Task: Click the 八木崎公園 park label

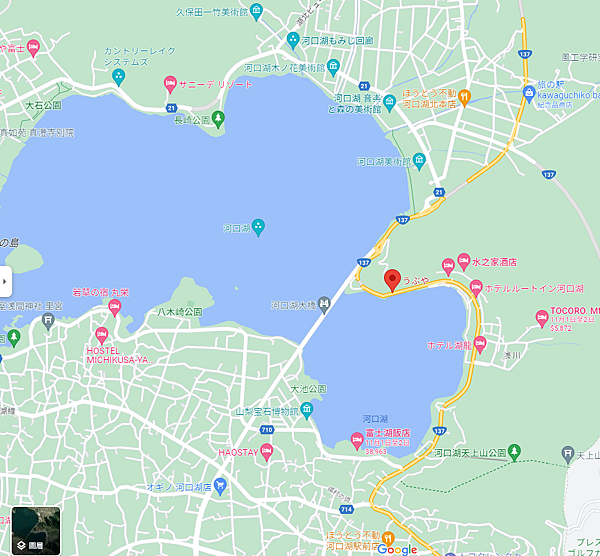Action: point(179,312)
